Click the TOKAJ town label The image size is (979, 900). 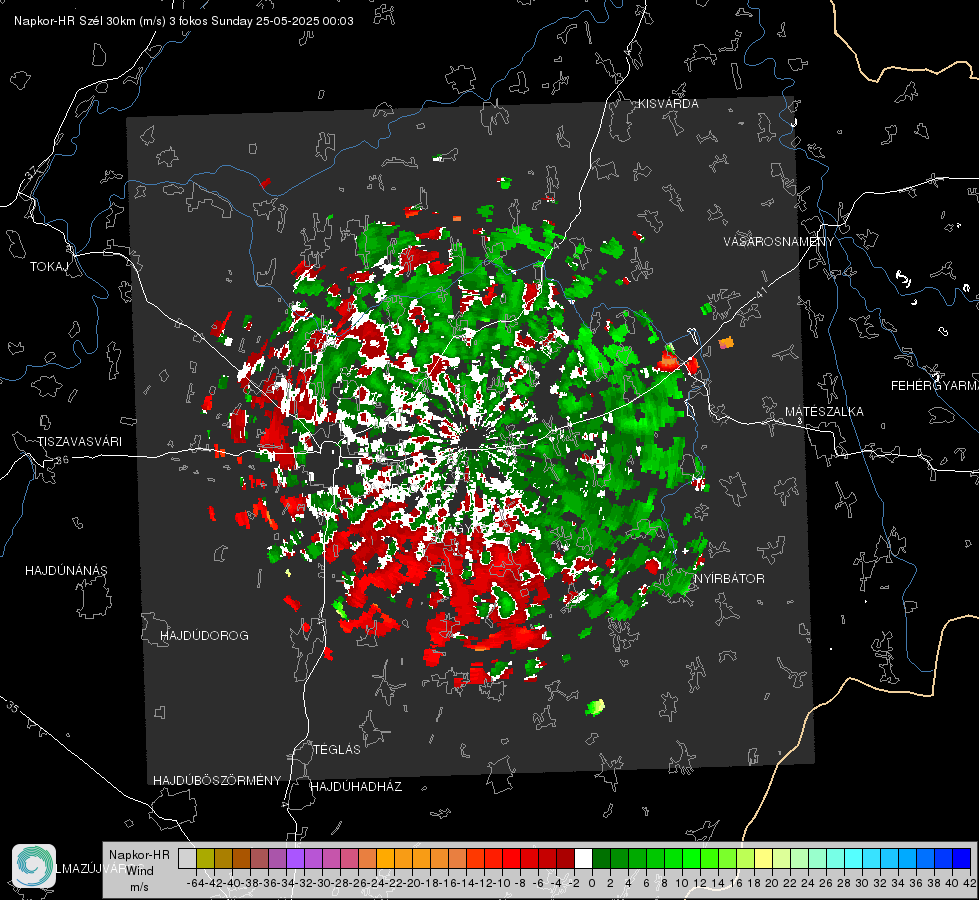pyautogui.click(x=49, y=267)
